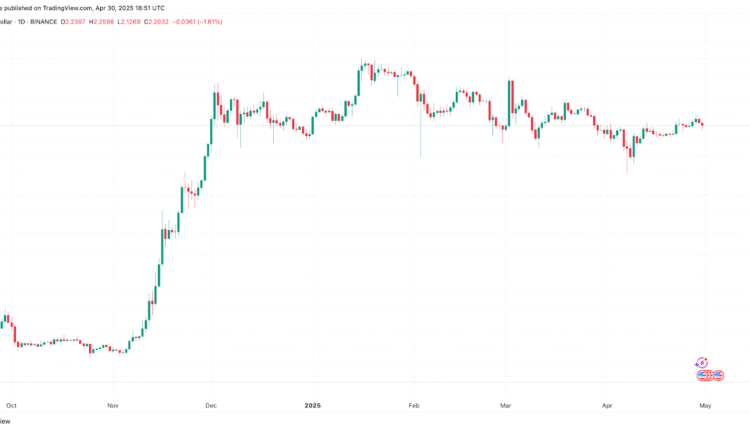This screenshot has height=430, width=750.
Task: Click the Nov label on time axis
Action: [x=113, y=406]
